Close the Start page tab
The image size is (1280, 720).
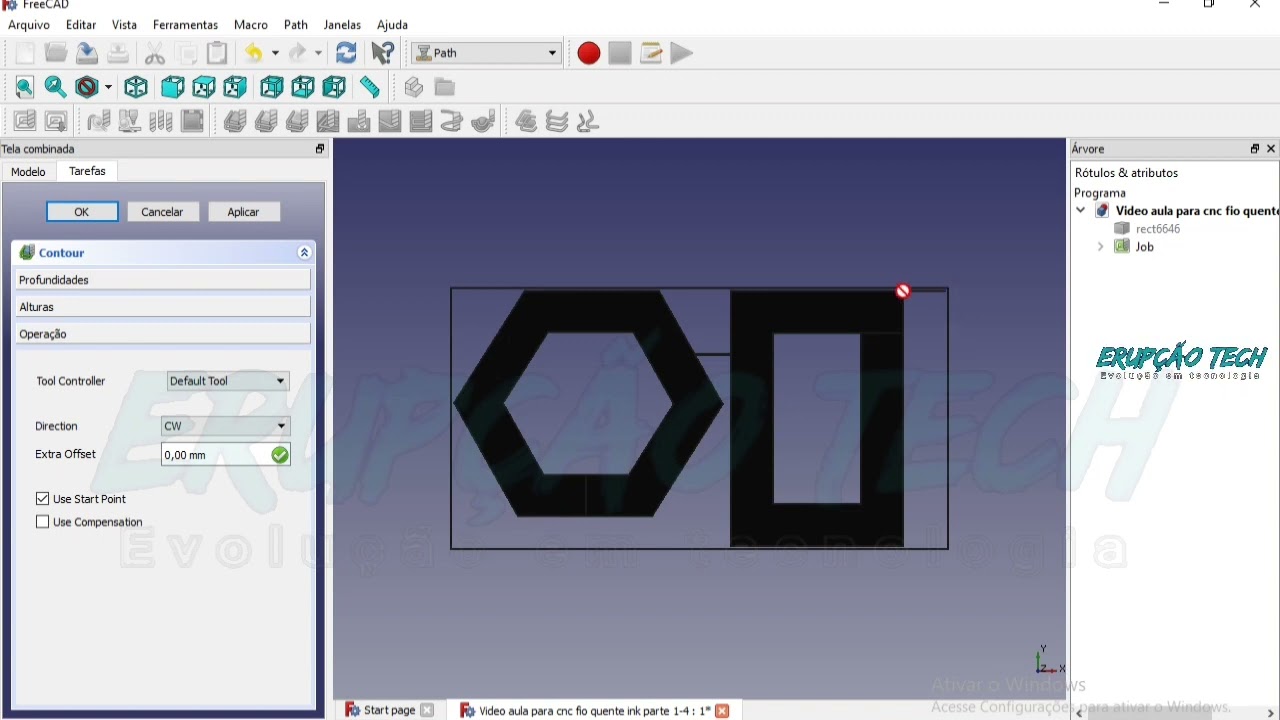click(x=427, y=710)
